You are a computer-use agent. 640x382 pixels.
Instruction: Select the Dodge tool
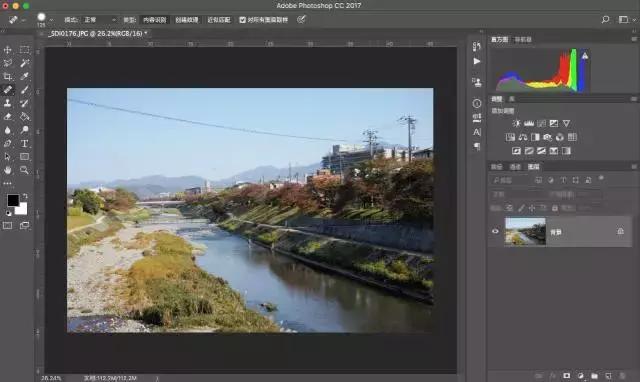24,130
